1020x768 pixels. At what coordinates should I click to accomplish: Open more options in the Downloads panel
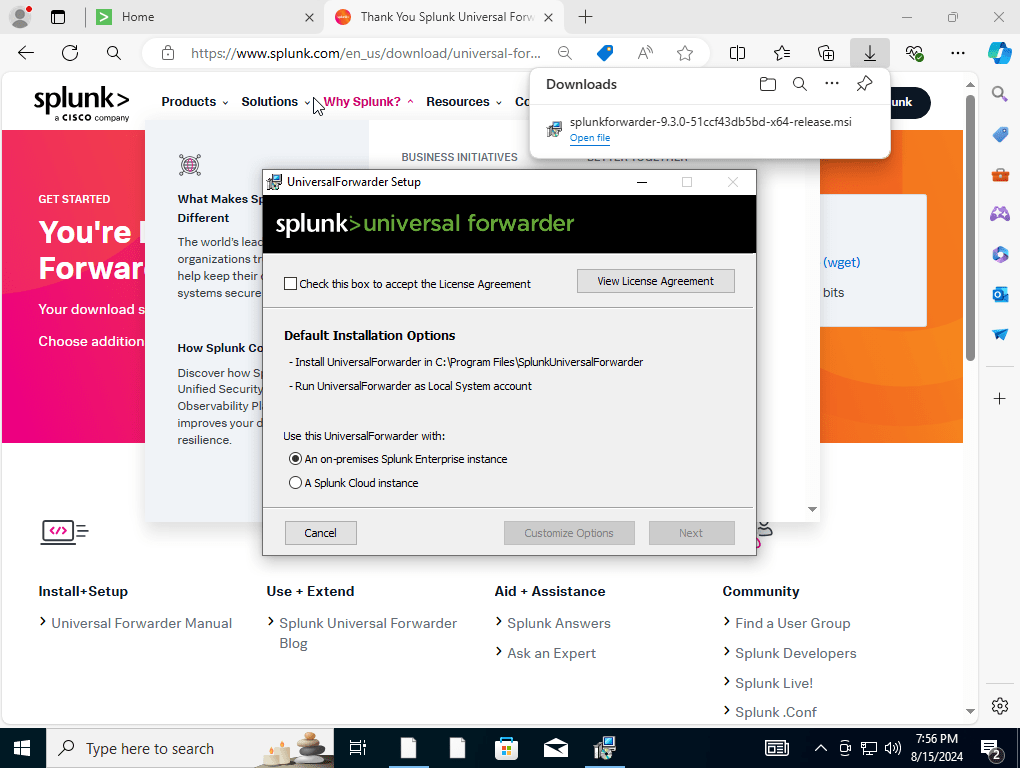pyautogui.click(x=831, y=83)
